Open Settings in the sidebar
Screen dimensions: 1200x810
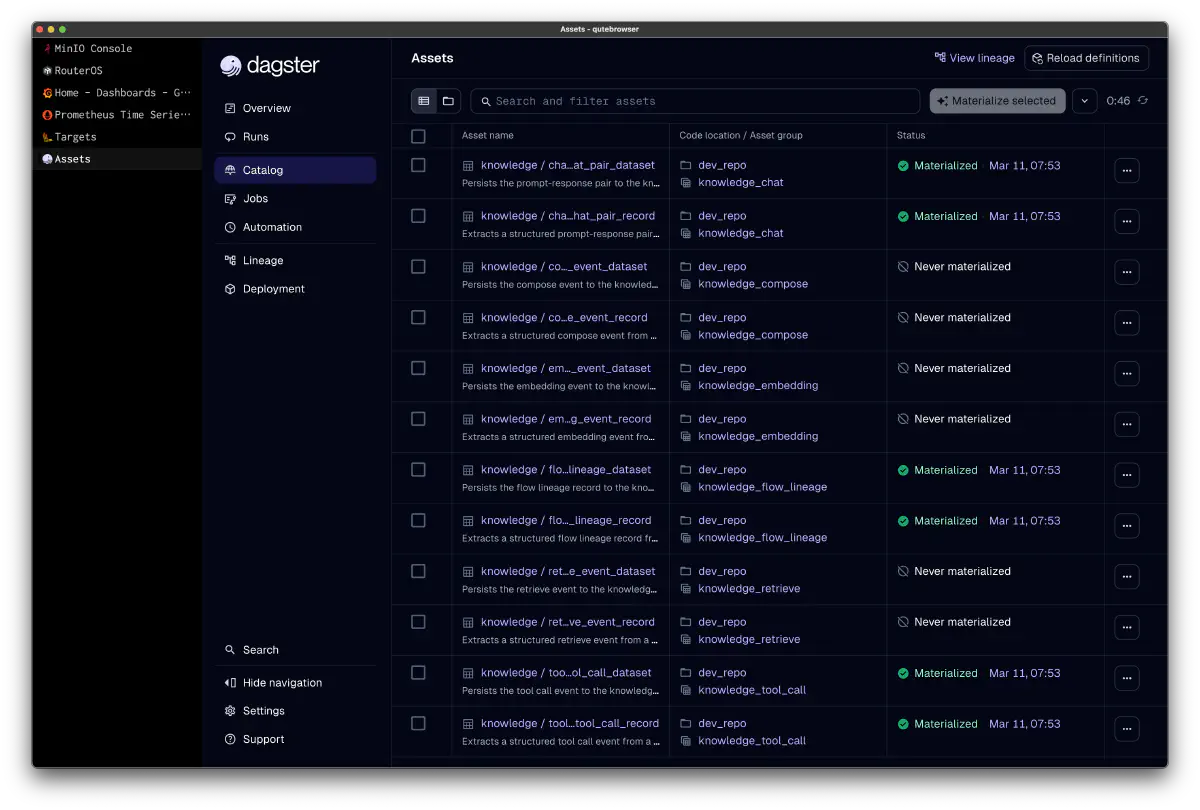click(295, 711)
